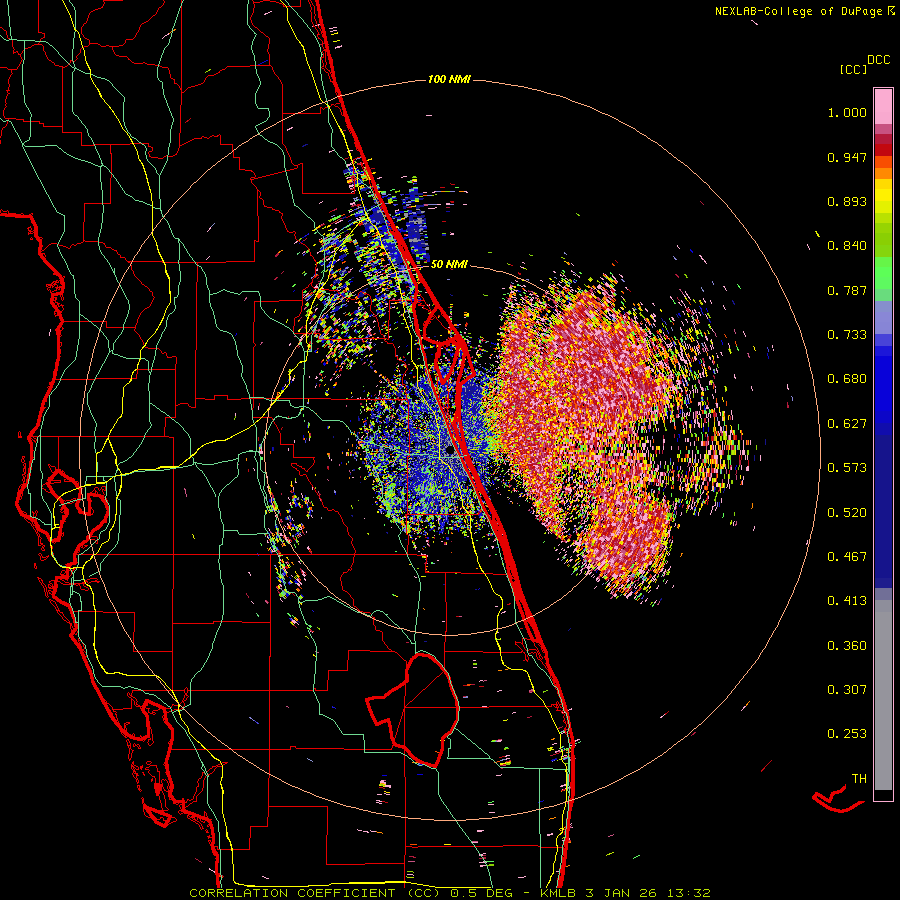Click the 100 NMI range ring label

coord(449,79)
